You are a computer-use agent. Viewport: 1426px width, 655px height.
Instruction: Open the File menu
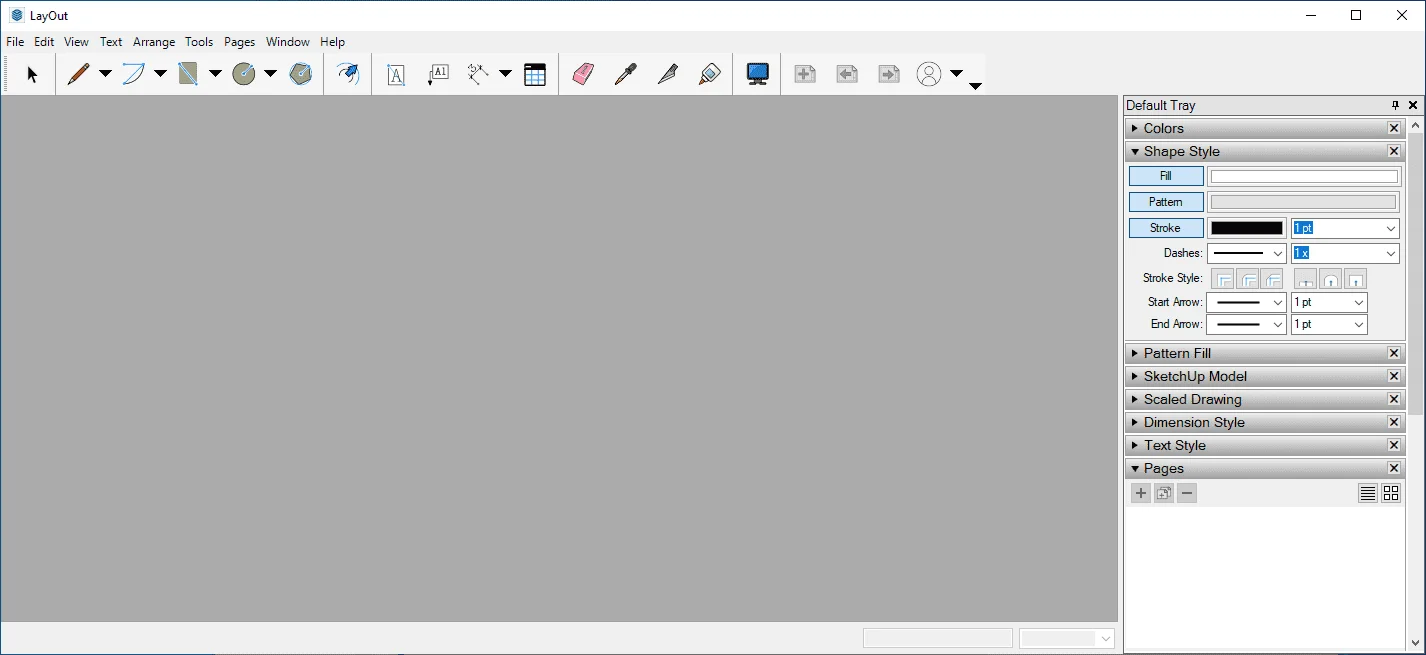(15, 42)
